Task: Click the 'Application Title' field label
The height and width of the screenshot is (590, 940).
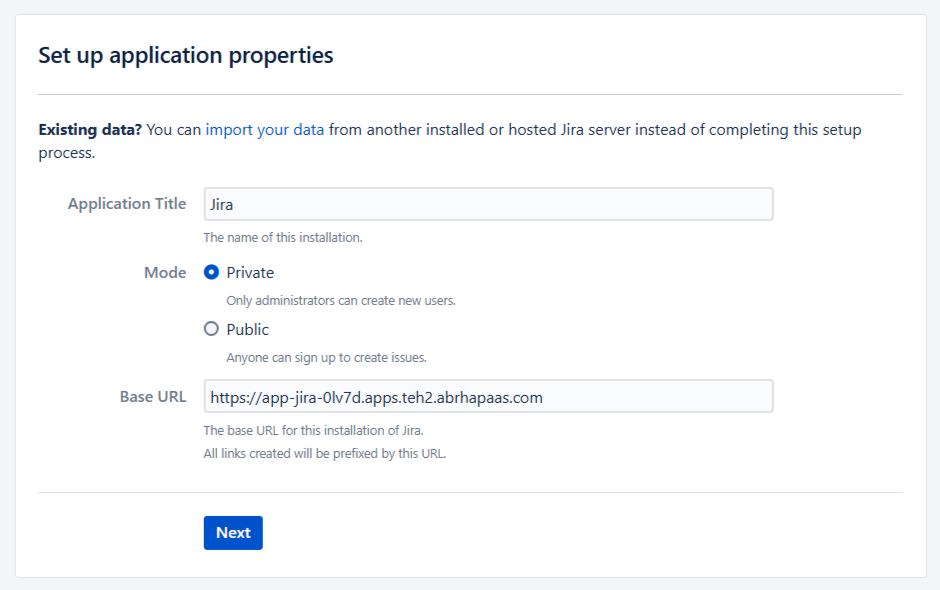Action: pyautogui.click(x=127, y=204)
